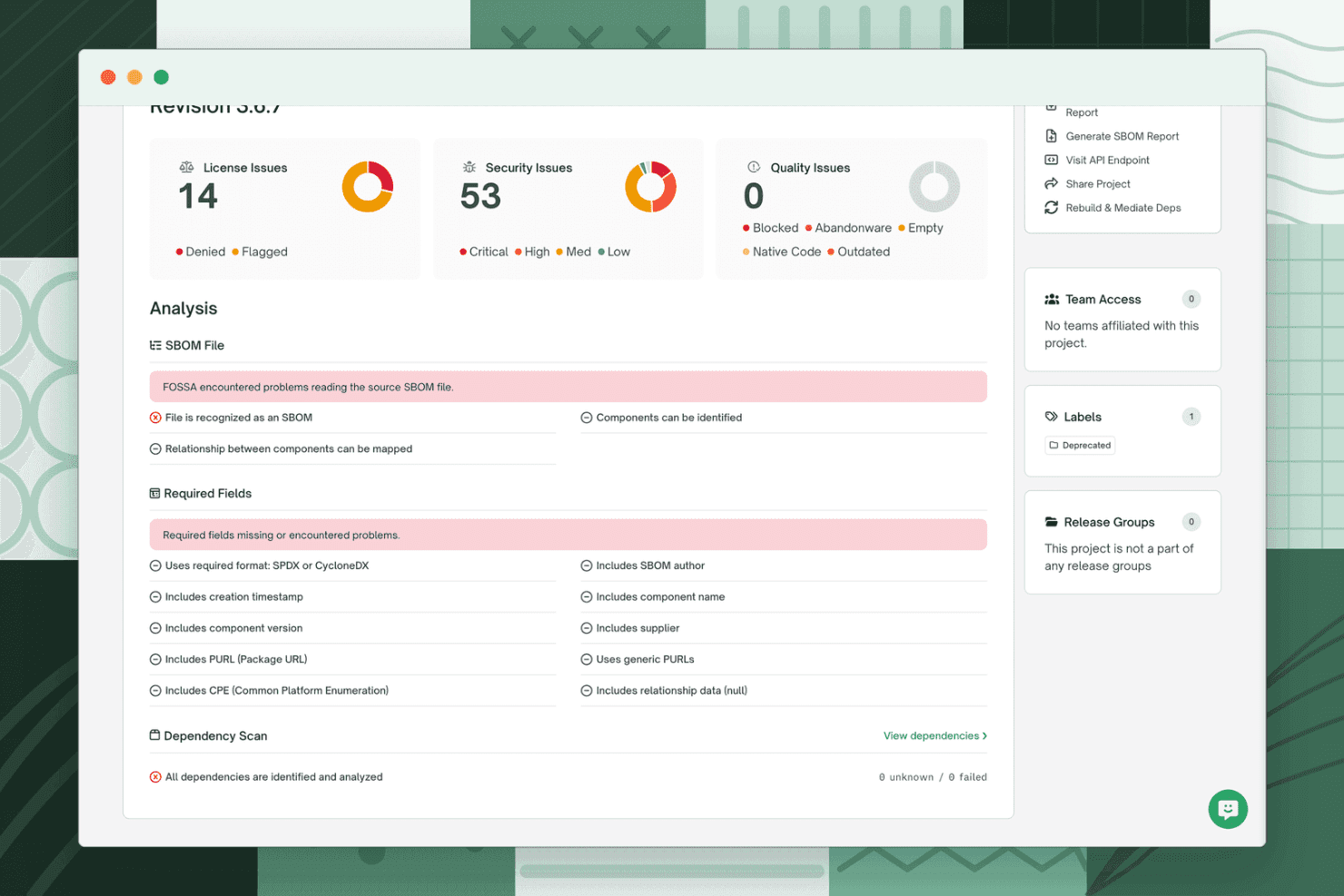Click the Abandonware legend item
This screenshot has height=896, width=1344.
[x=848, y=228]
